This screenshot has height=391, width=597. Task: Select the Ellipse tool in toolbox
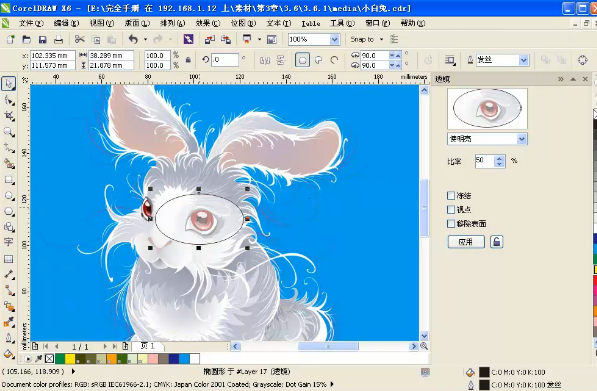click(x=9, y=196)
